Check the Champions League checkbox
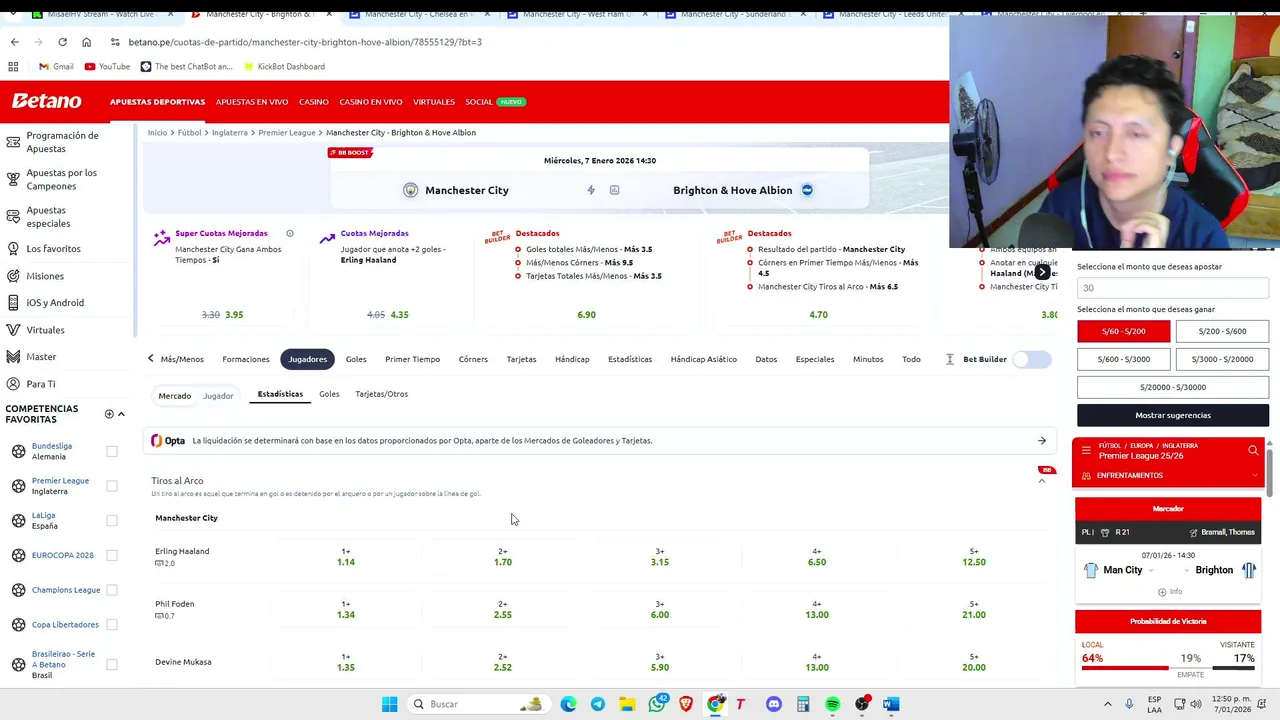Screen dimensions: 1280x720 tap(112, 590)
